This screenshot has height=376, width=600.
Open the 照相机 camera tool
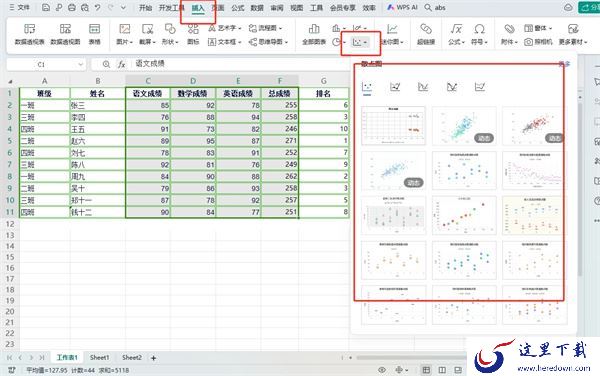click(538, 42)
